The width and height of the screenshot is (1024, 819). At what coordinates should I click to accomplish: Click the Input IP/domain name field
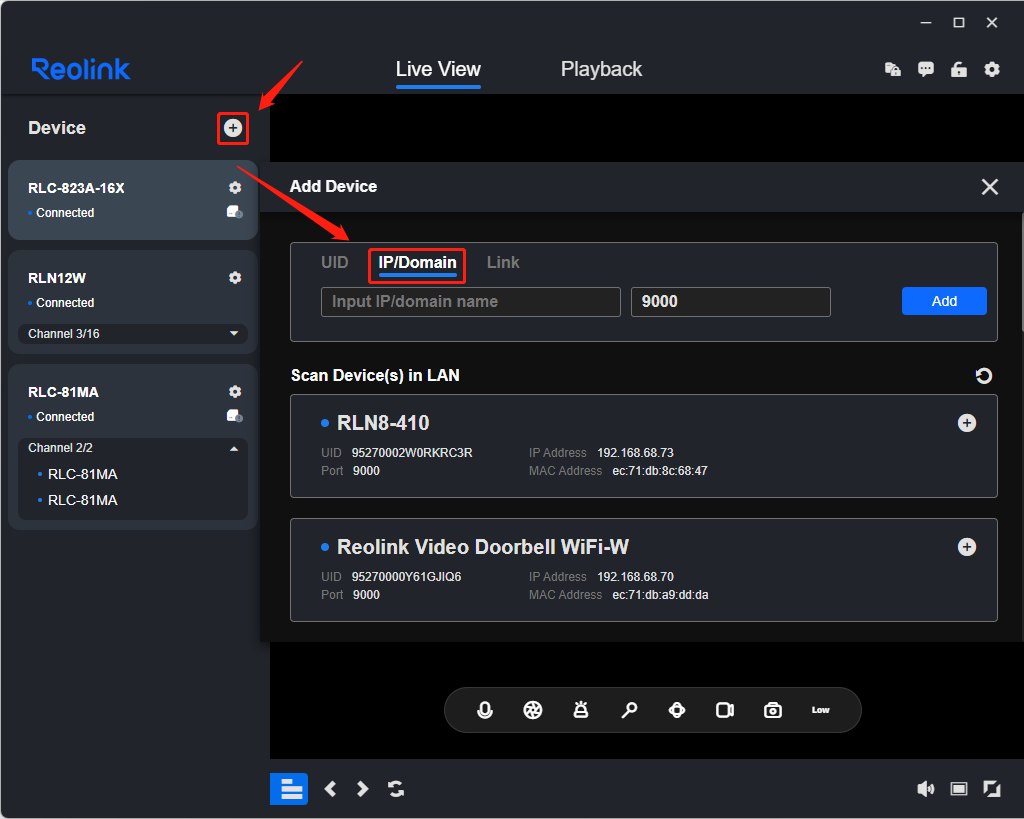click(471, 302)
